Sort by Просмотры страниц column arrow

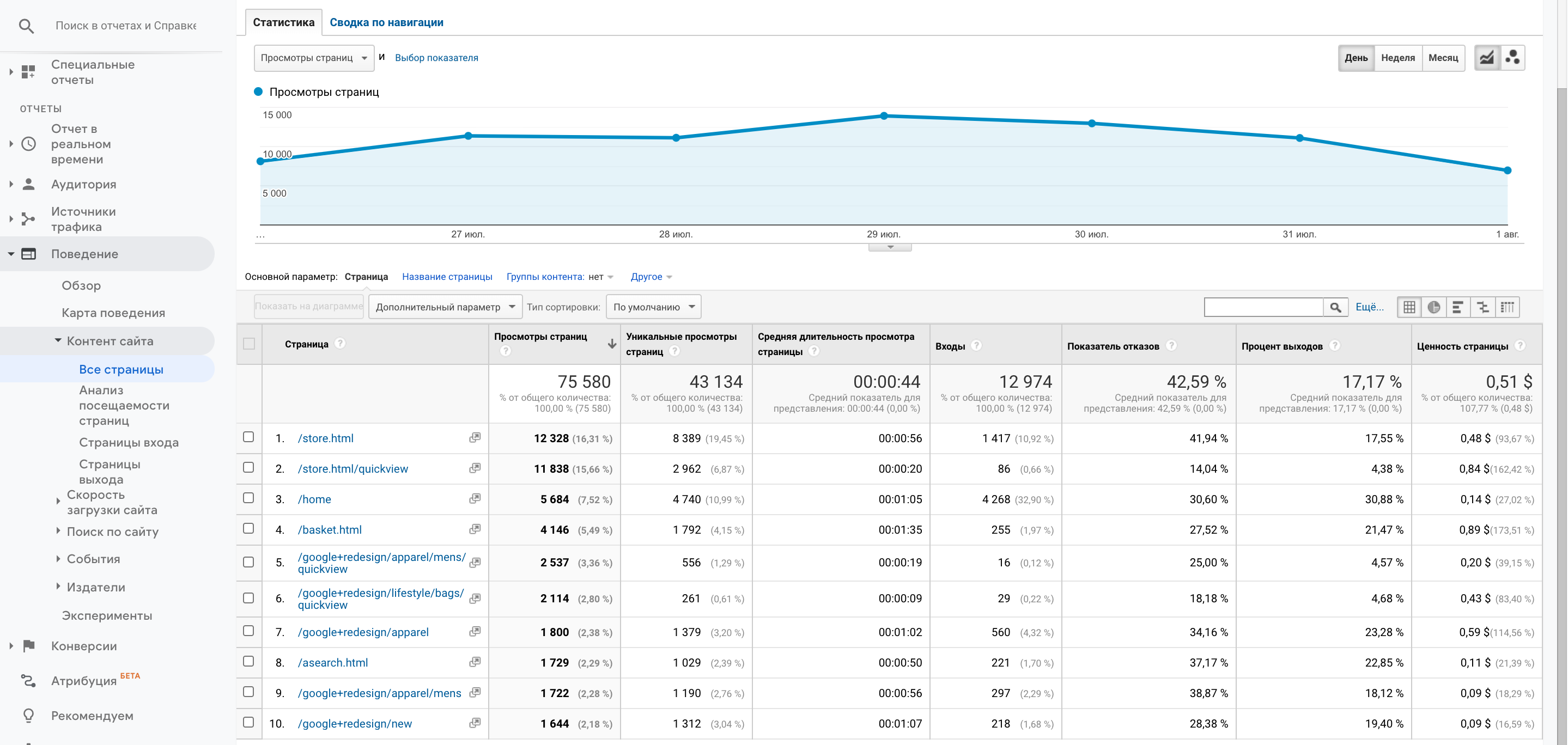tap(612, 344)
